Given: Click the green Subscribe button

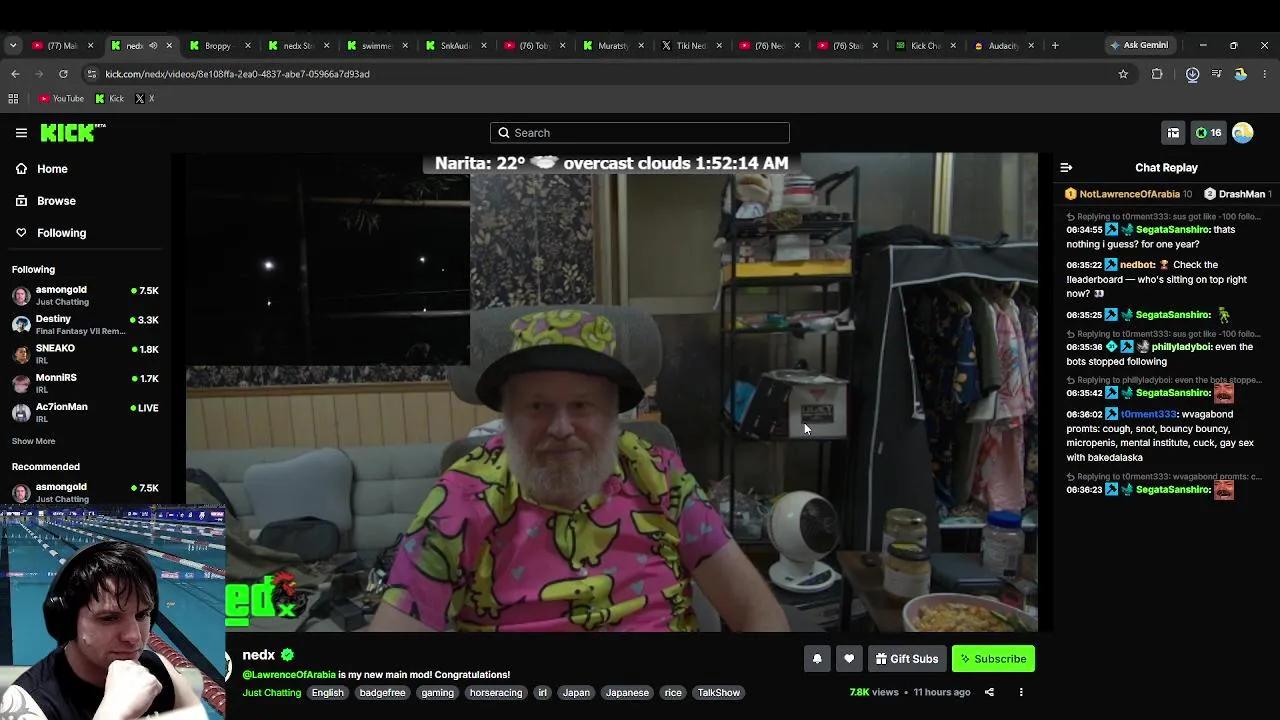Looking at the screenshot, I should click(x=993, y=659).
